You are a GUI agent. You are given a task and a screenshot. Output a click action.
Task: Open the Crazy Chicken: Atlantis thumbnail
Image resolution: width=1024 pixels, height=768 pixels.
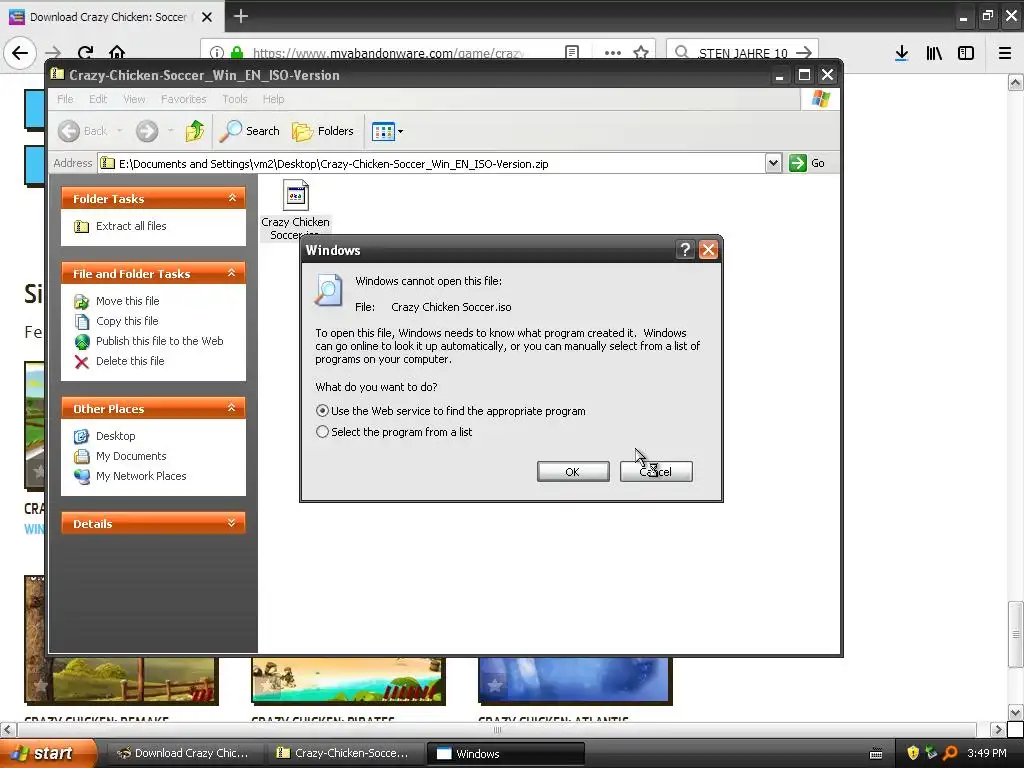pyautogui.click(x=575, y=680)
